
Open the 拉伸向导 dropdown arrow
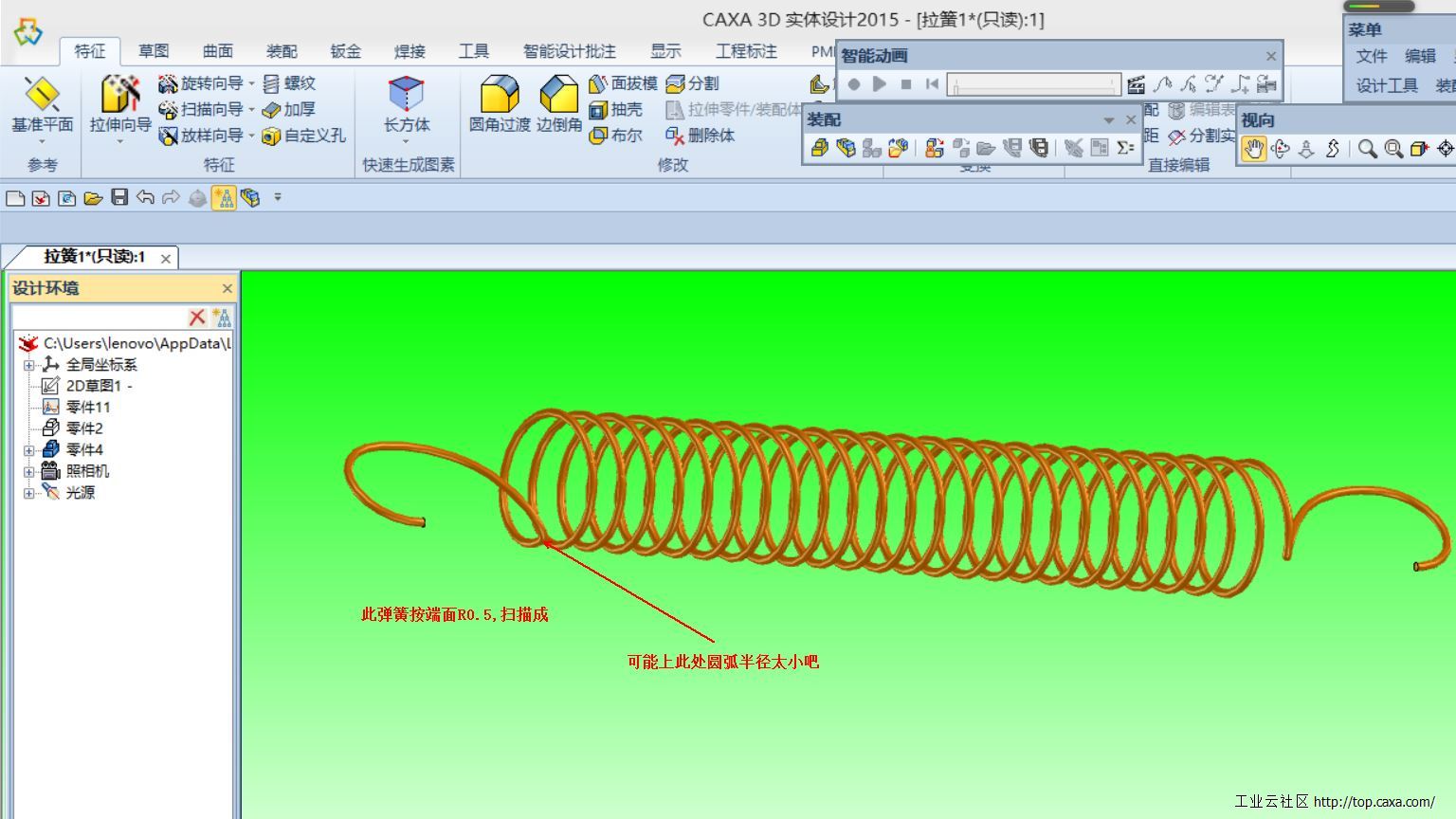[120, 142]
